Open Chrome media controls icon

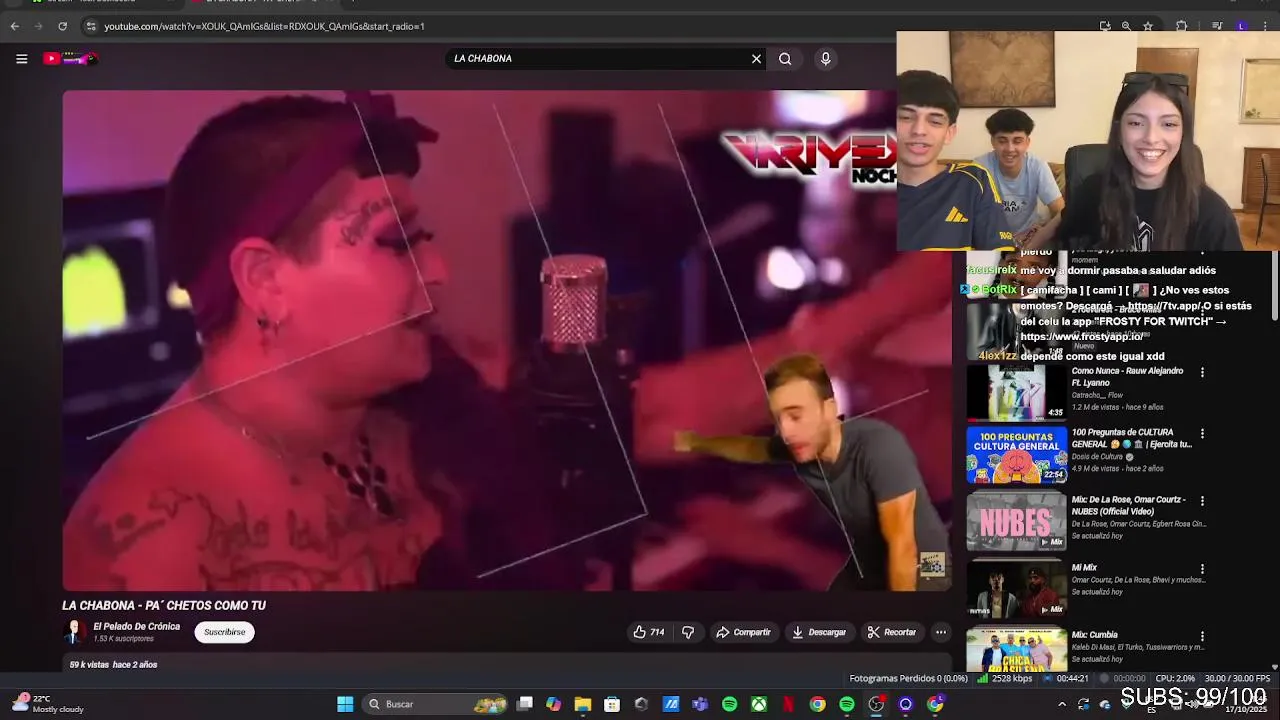pyautogui.click(x=1217, y=26)
